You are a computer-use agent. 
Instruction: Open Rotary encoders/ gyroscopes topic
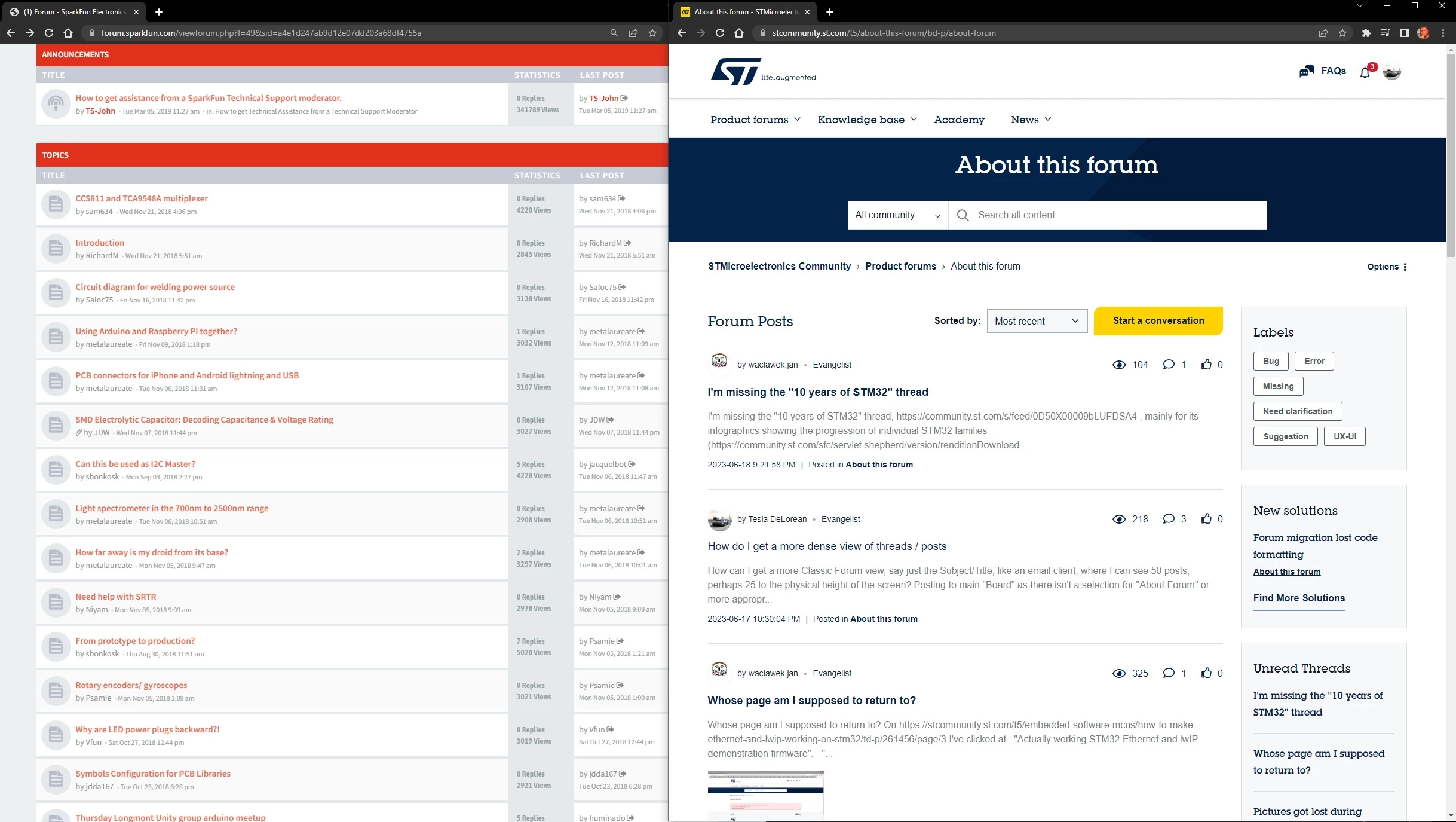coord(131,685)
